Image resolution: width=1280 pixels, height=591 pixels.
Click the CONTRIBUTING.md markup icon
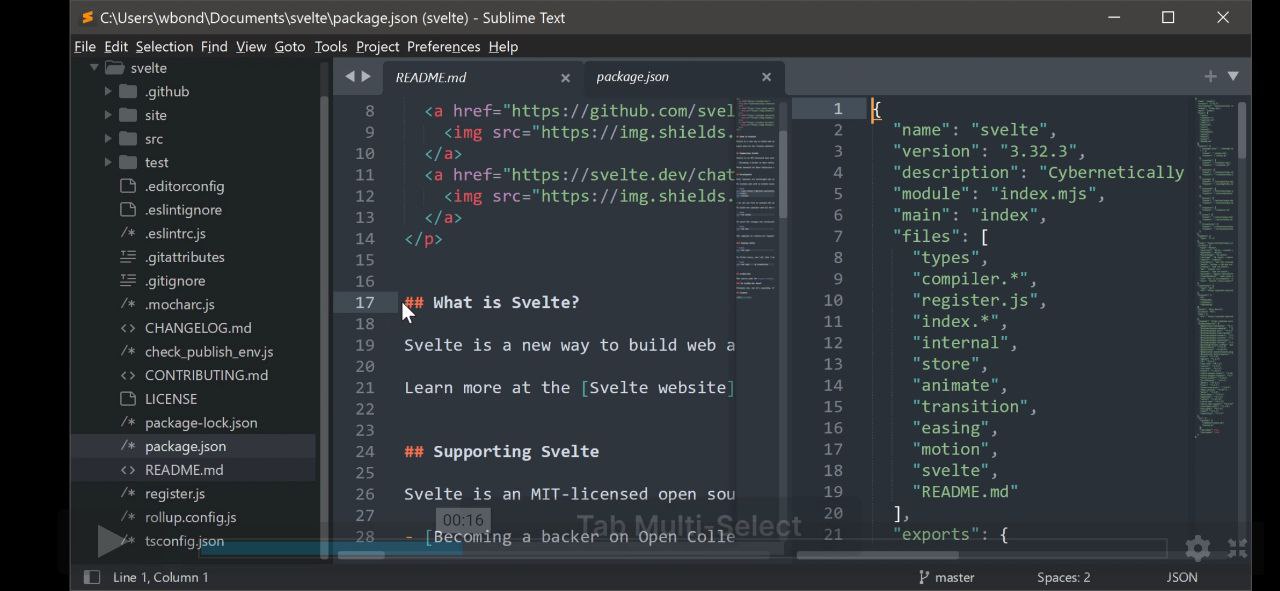click(128, 375)
